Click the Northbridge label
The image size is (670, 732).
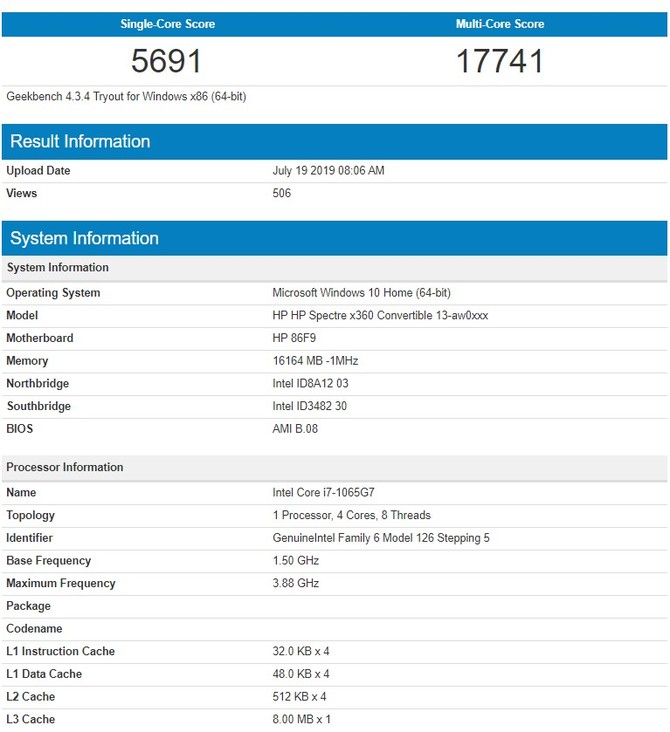click(37, 383)
